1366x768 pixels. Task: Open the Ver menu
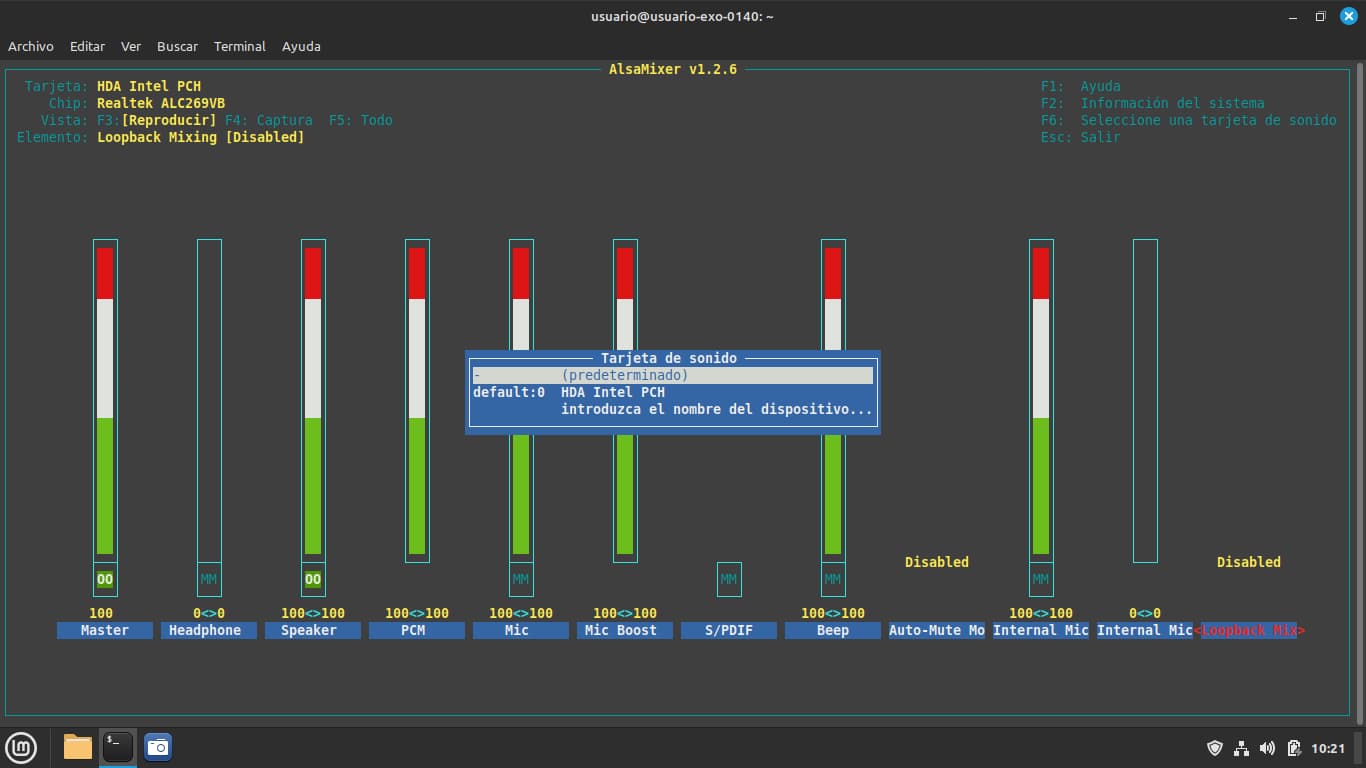coord(131,46)
